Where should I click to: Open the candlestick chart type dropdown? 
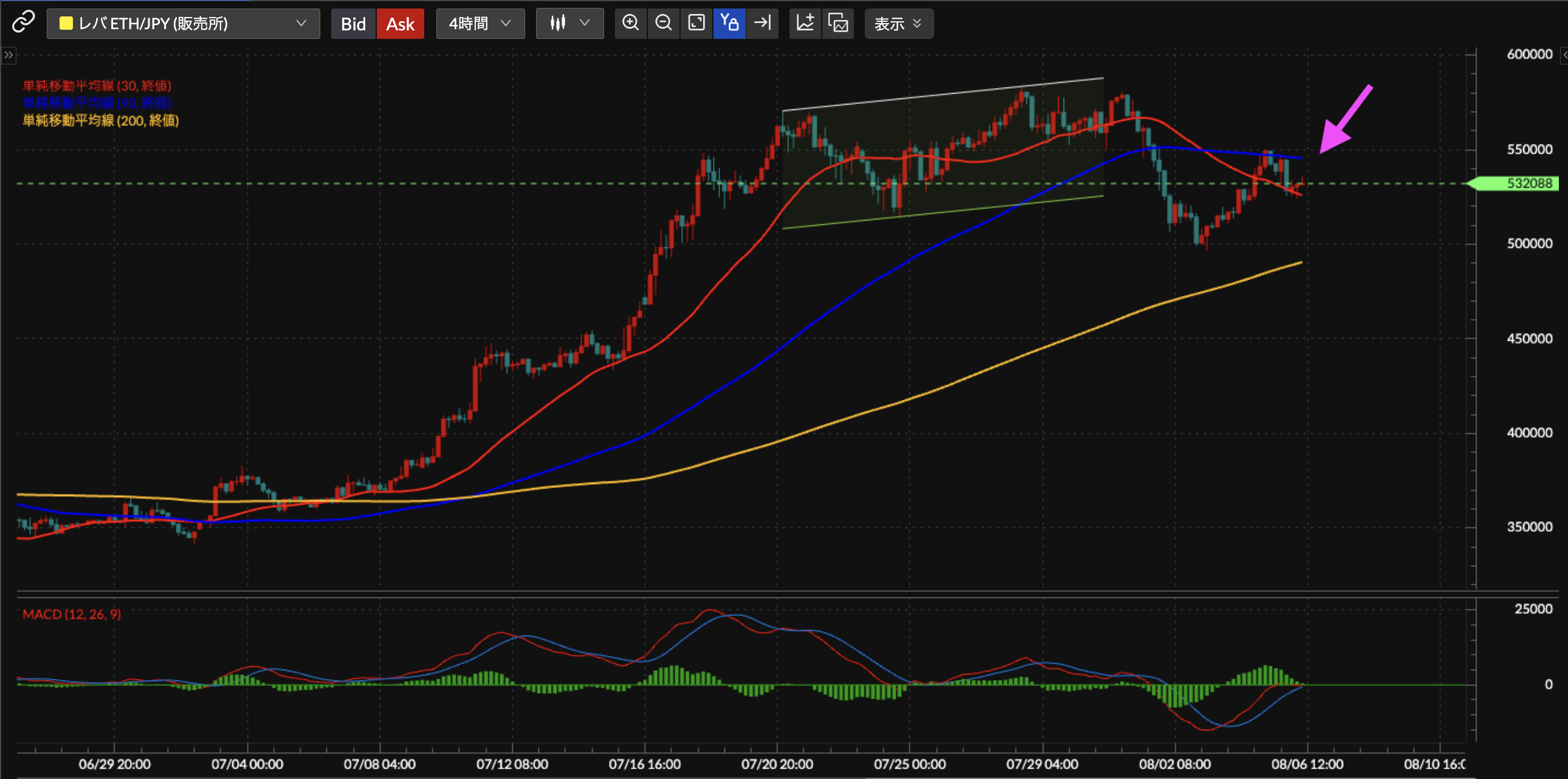click(x=569, y=23)
